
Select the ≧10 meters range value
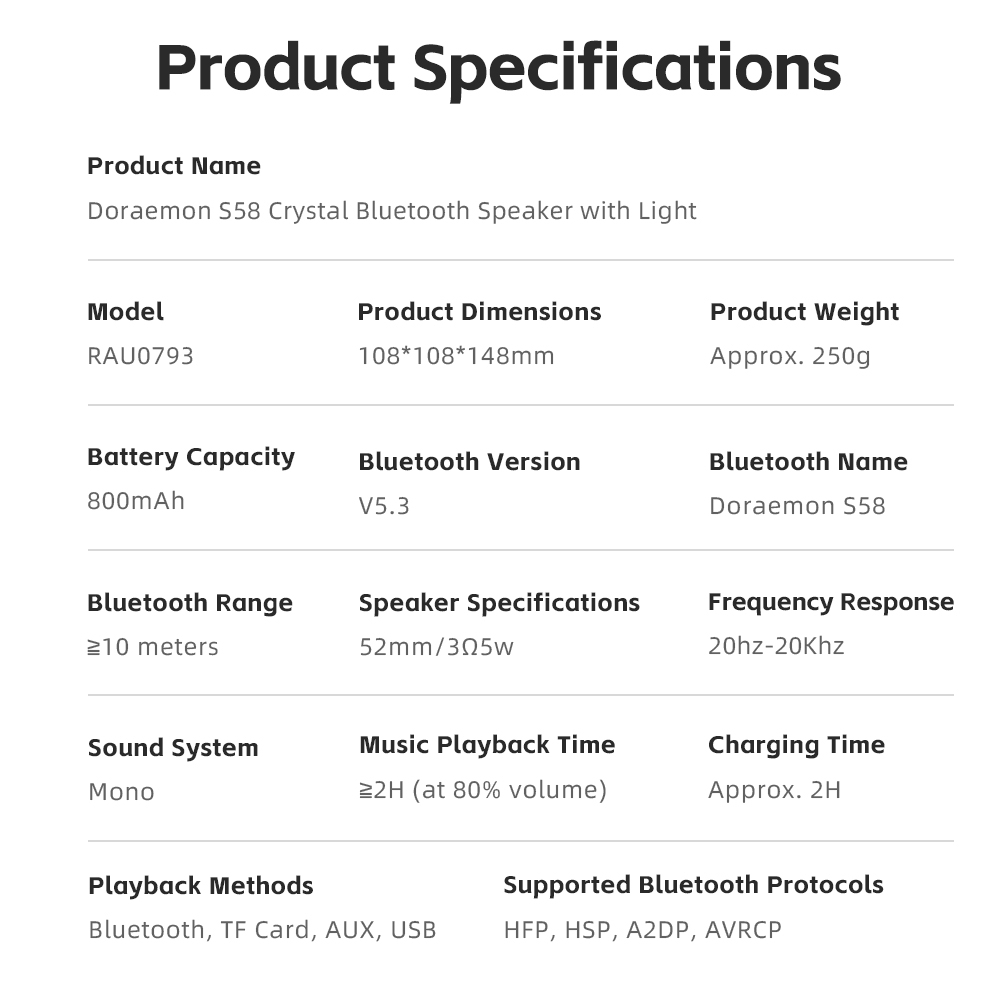click(x=153, y=647)
